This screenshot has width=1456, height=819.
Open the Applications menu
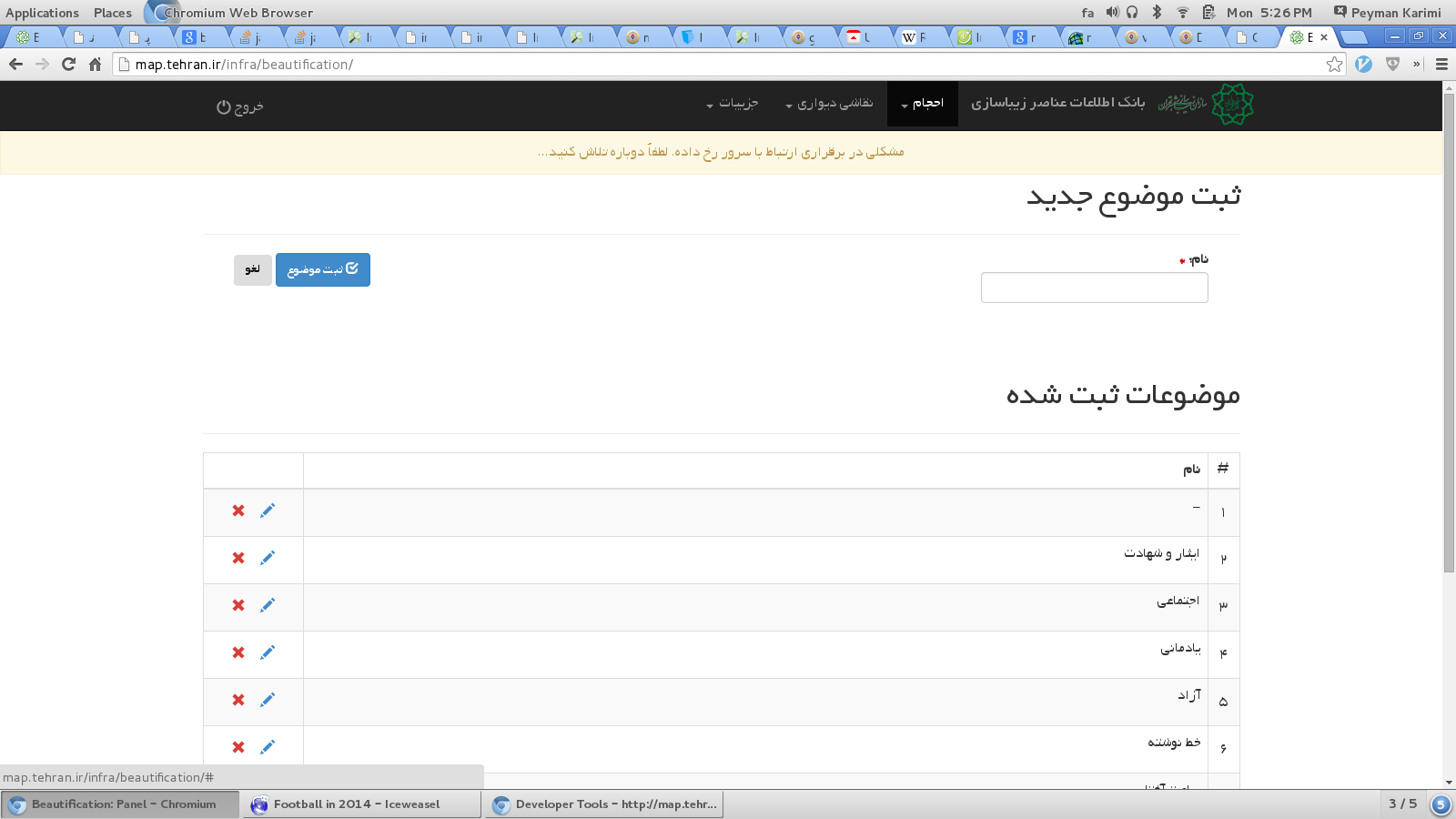click(42, 13)
